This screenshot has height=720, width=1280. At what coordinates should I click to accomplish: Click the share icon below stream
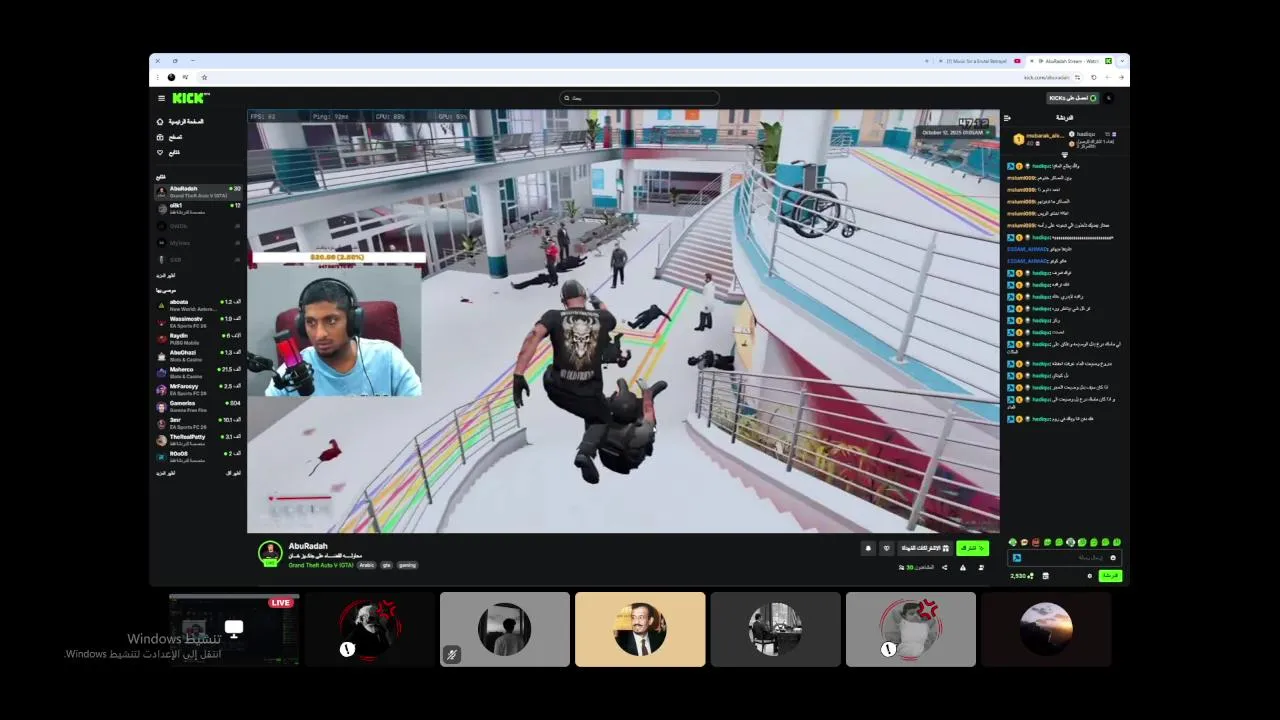945,568
